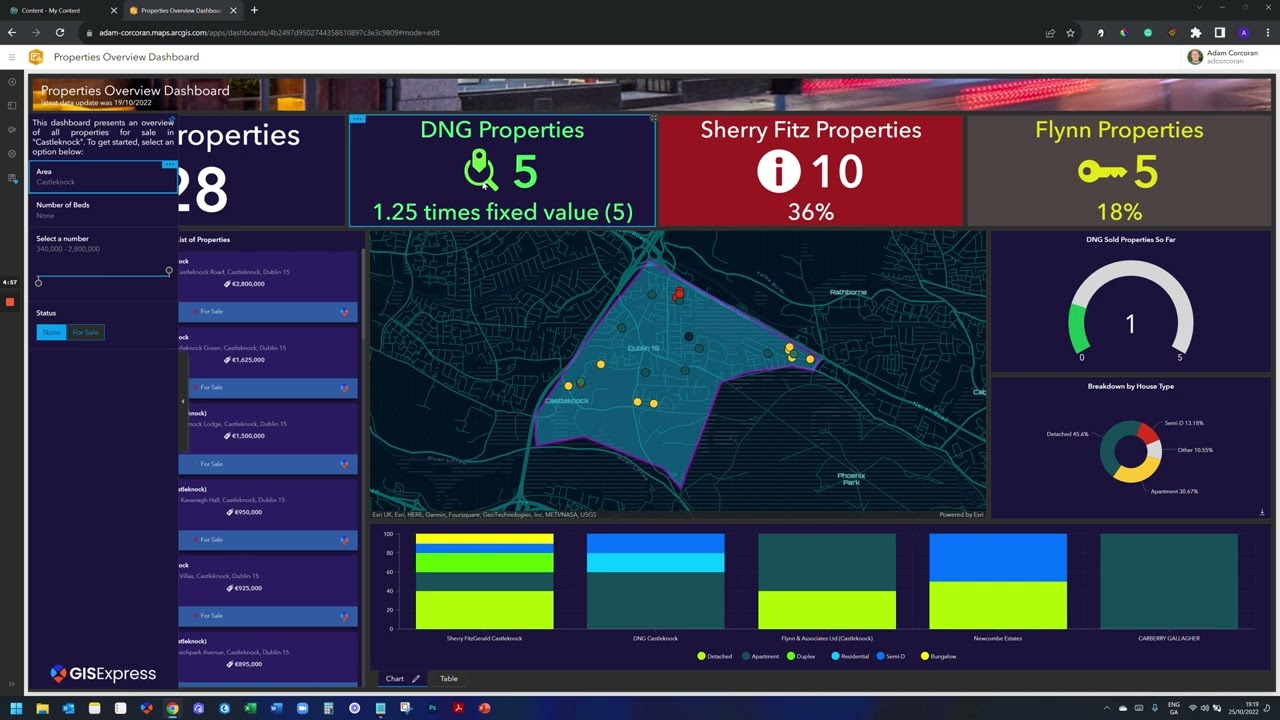Viewport: 1280px width, 720px height.
Task: Close the Content - My Content tab
Action: click(113, 10)
